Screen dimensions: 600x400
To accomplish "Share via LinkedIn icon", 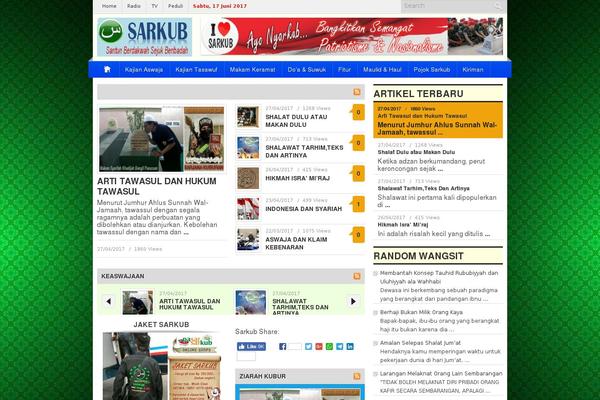I will coord(350,346).
